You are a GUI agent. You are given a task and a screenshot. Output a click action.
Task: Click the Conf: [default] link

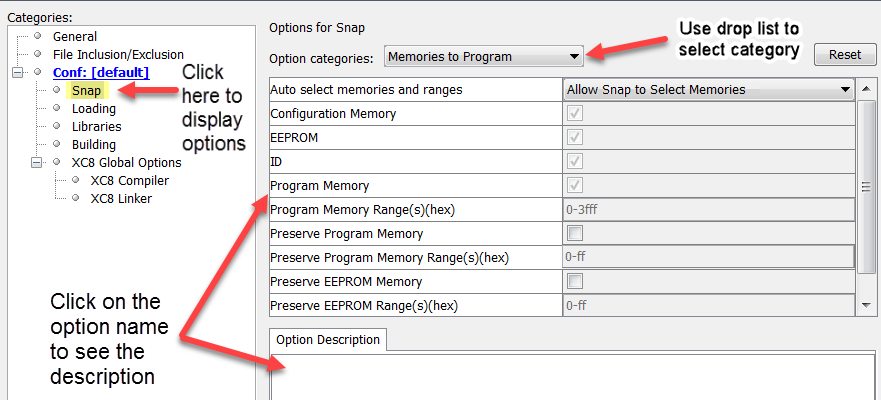(100, 73)
